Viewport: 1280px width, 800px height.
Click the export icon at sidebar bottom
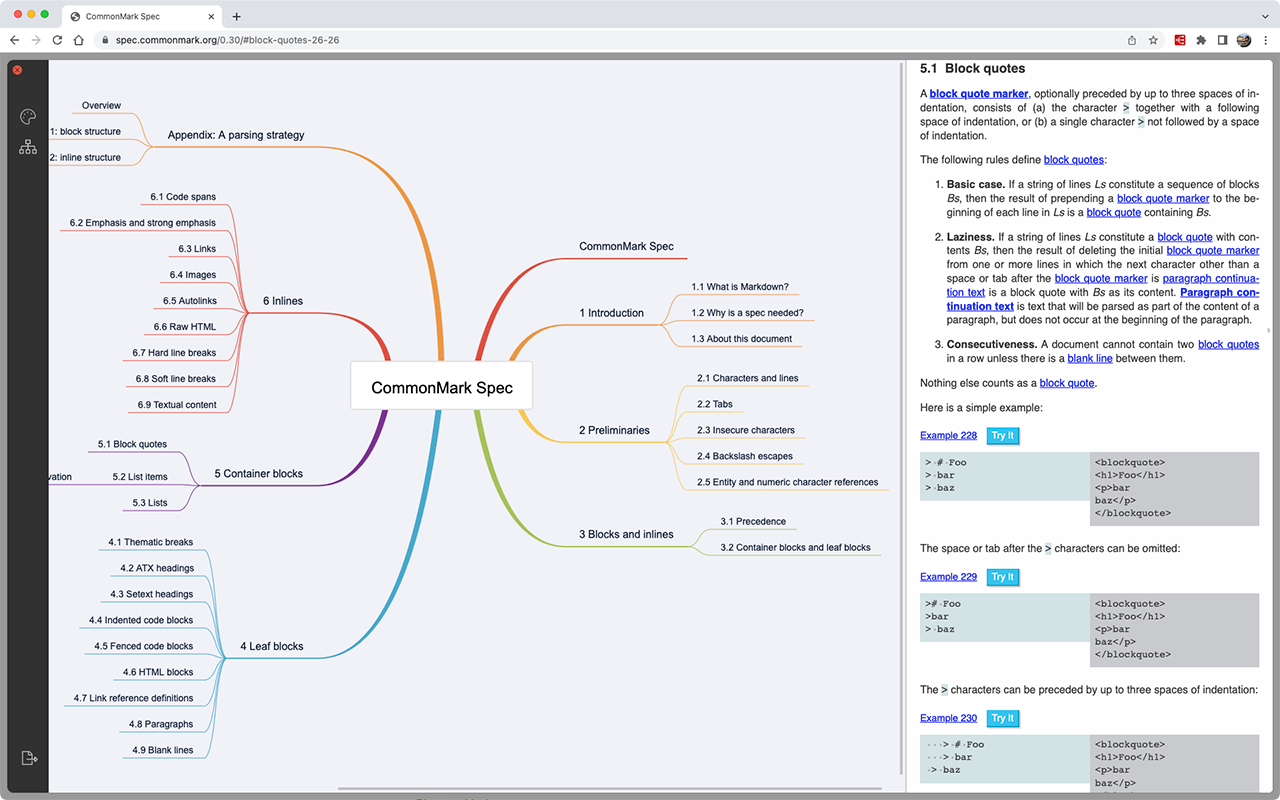point(28,758)
